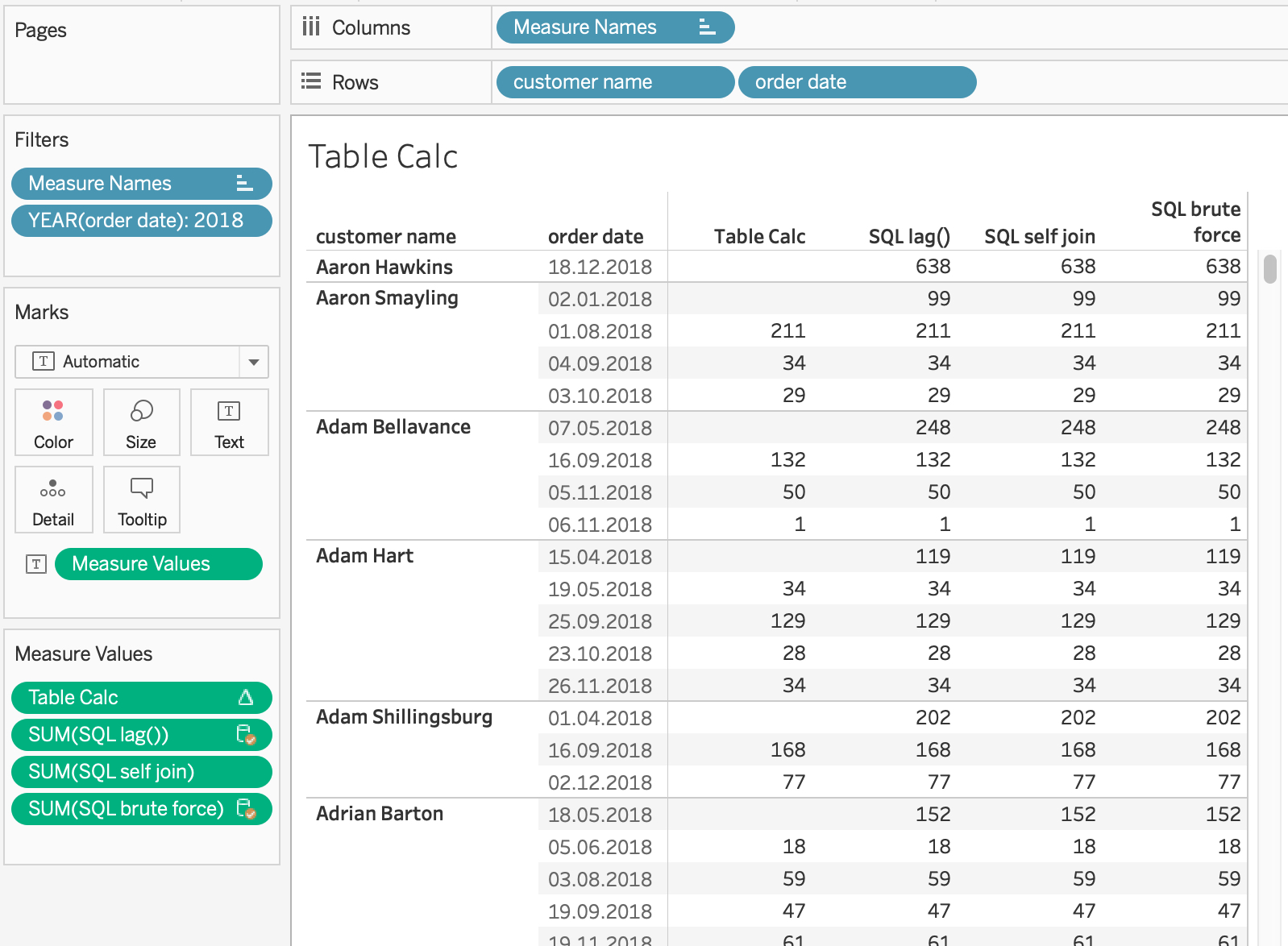
Task: Click the Pages shelf label
Action: pos(40,31)
